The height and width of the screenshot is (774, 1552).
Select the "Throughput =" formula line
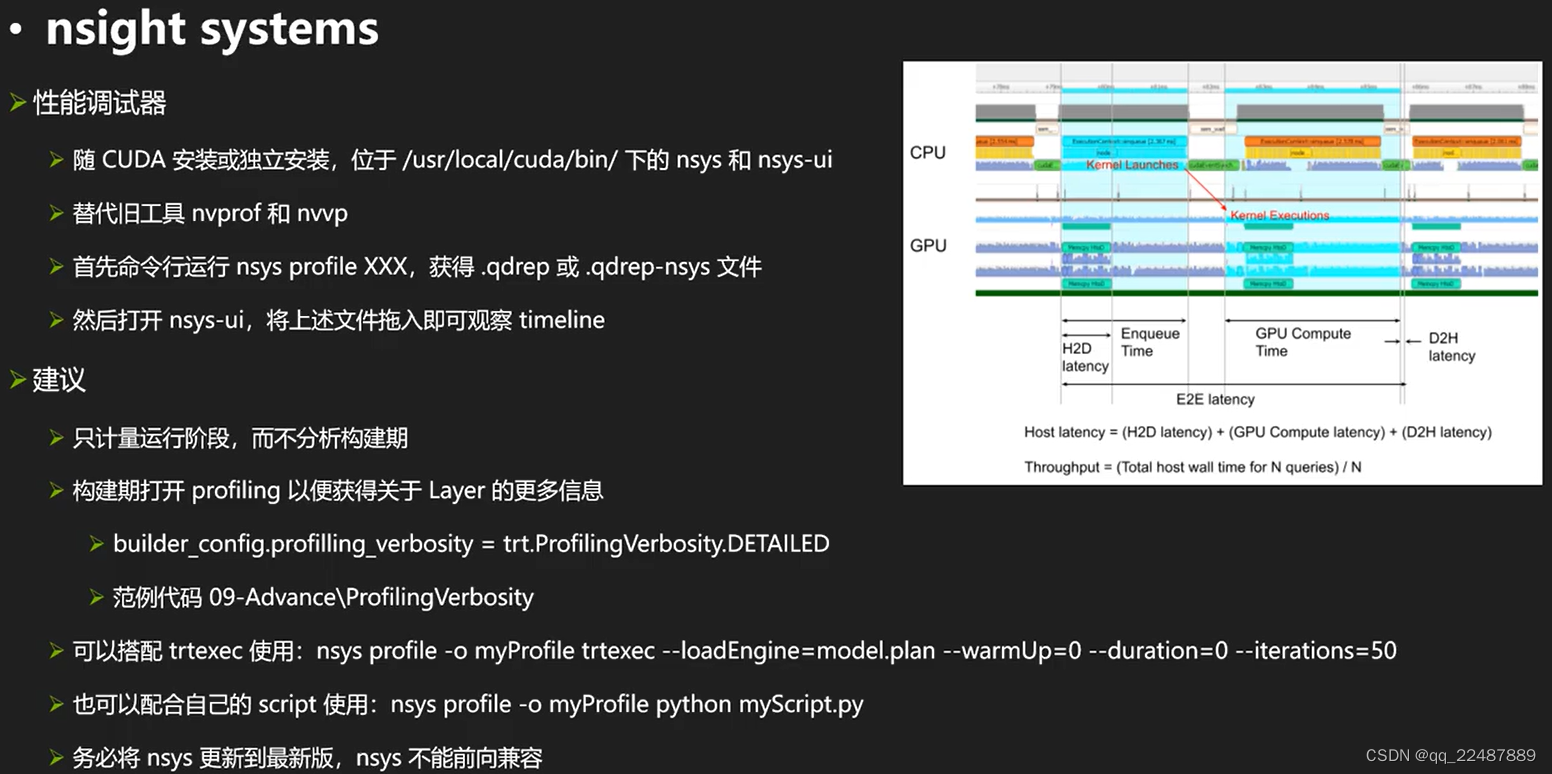coord(1192,467)
